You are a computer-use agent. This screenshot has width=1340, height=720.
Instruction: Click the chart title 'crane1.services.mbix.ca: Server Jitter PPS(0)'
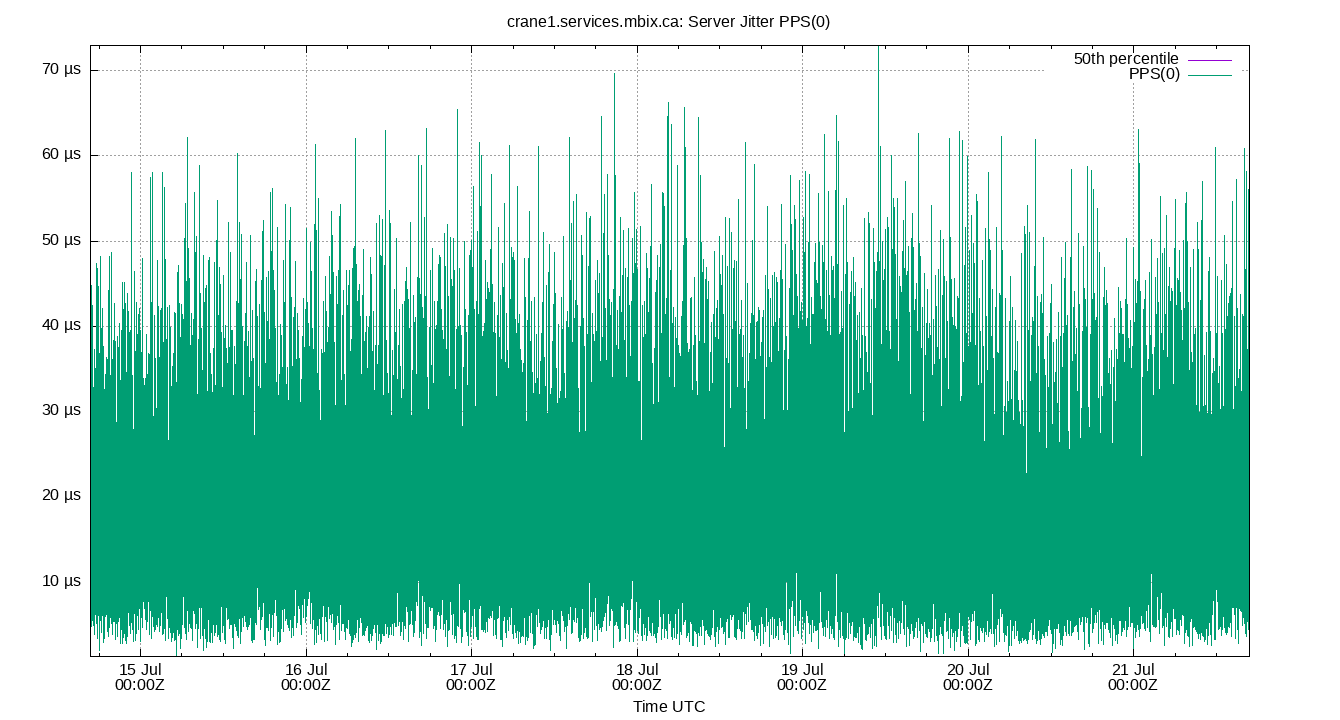point(669,21)
